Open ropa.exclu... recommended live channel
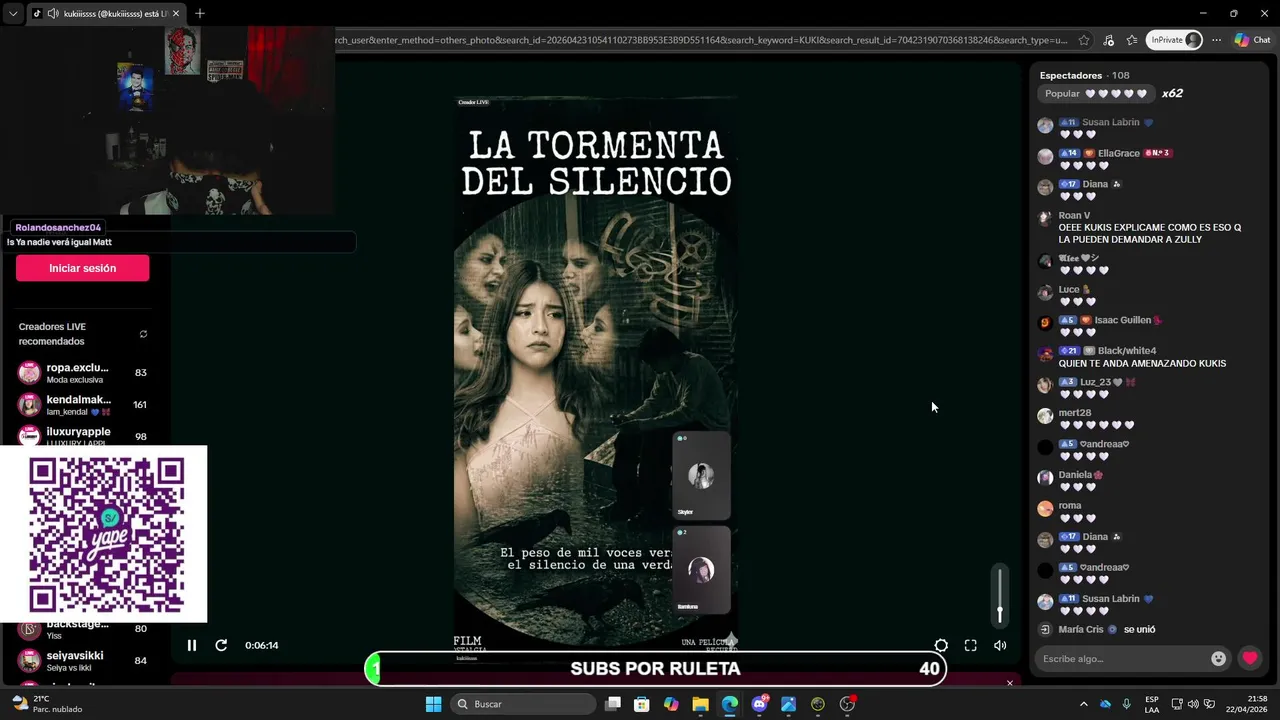The height and width of the screenshot is (720, 1280). [x=83, y=373]
